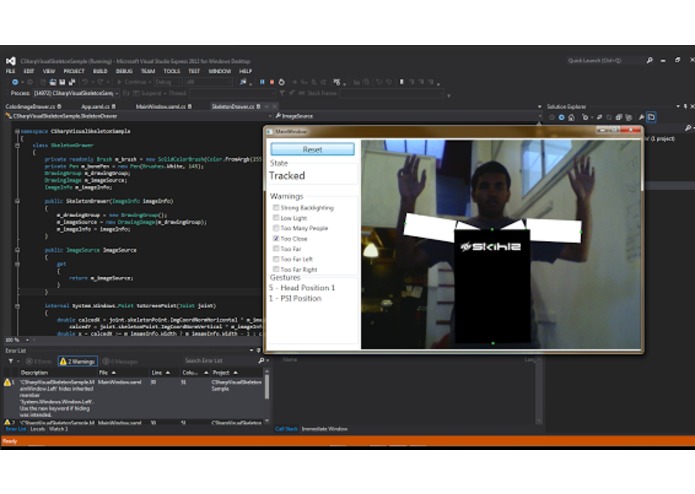695x494 pixels.
Task: Click the Quick Launch input field
Action: 605,60
